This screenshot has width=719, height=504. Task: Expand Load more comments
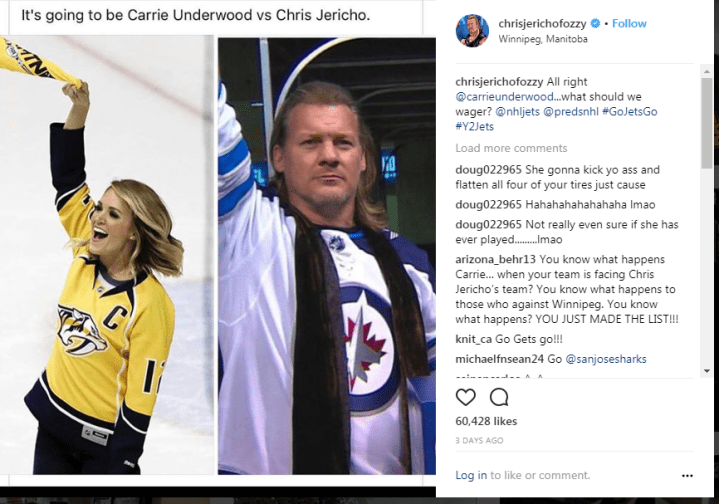click(x=511, y=148)
